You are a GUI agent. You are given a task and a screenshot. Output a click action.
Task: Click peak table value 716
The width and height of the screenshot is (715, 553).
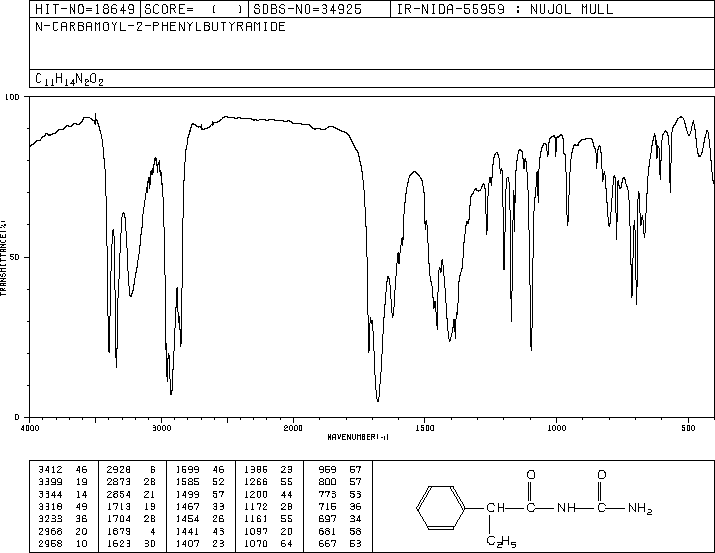(327, 506)
